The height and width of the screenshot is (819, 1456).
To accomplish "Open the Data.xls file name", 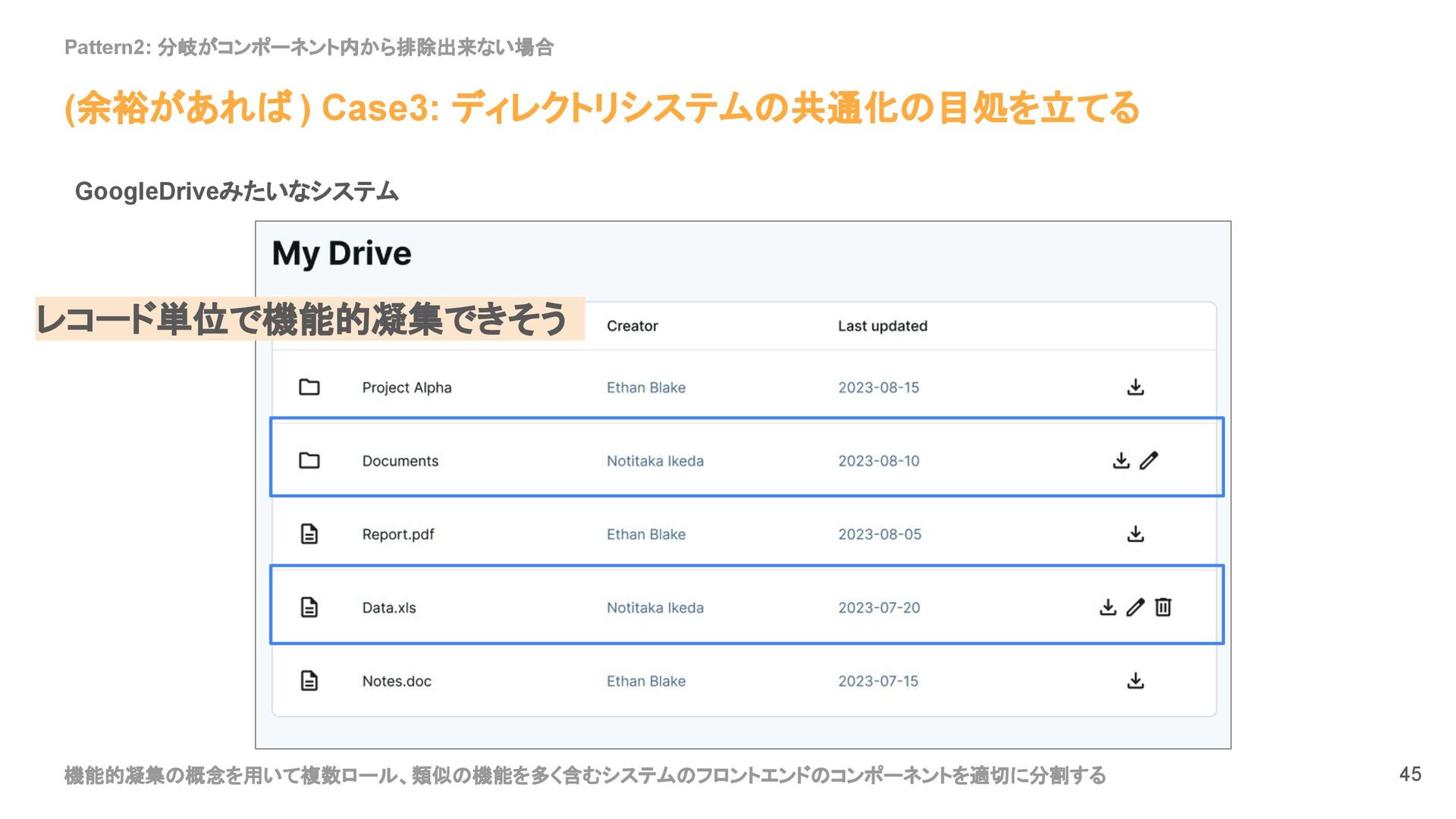I will pyautogui.click(x=389, y=607).
